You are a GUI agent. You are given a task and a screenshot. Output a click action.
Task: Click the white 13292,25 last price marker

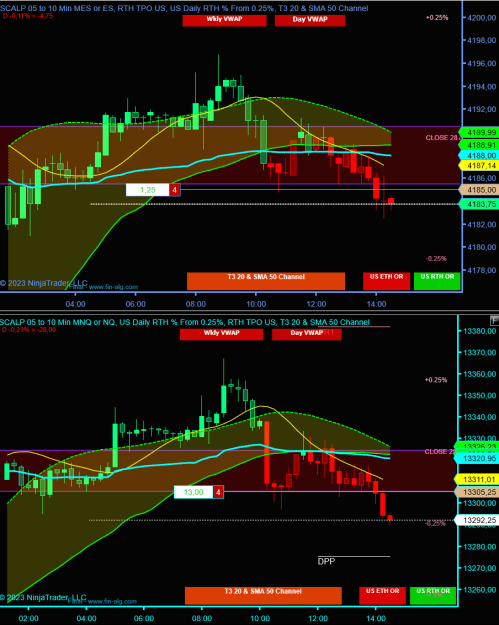pos(477,520)
